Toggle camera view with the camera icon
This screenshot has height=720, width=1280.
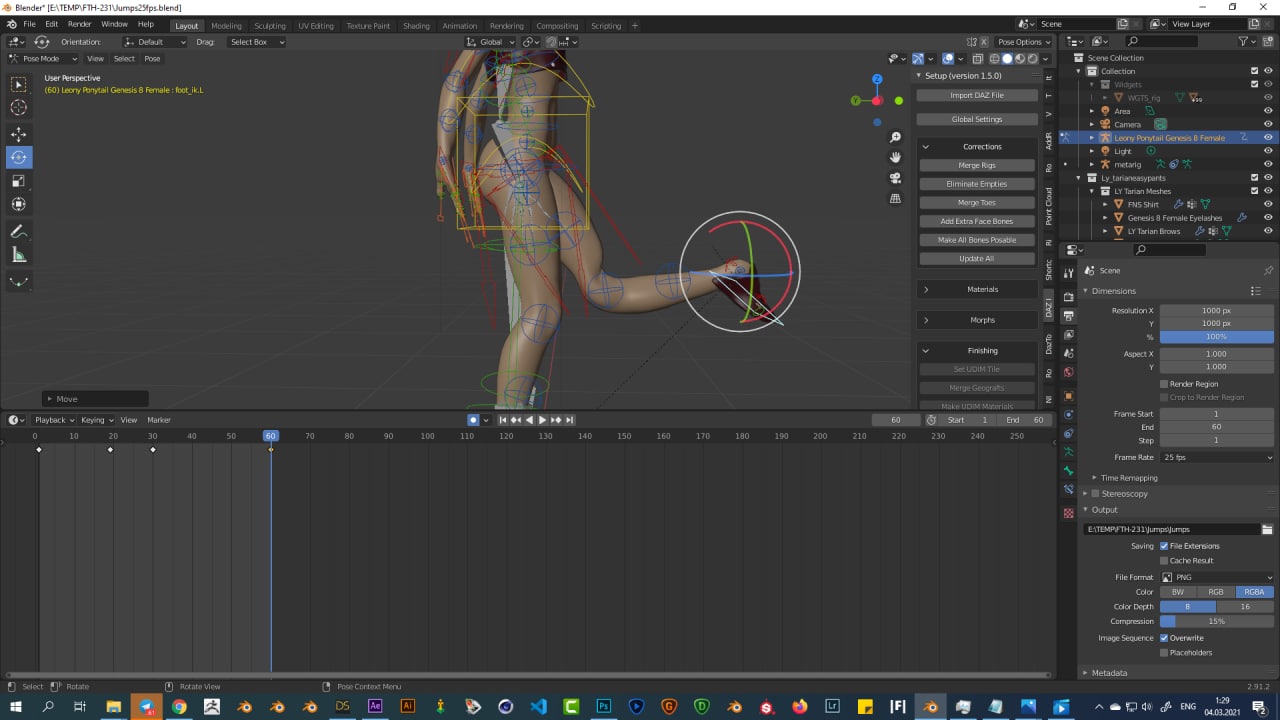895,178
